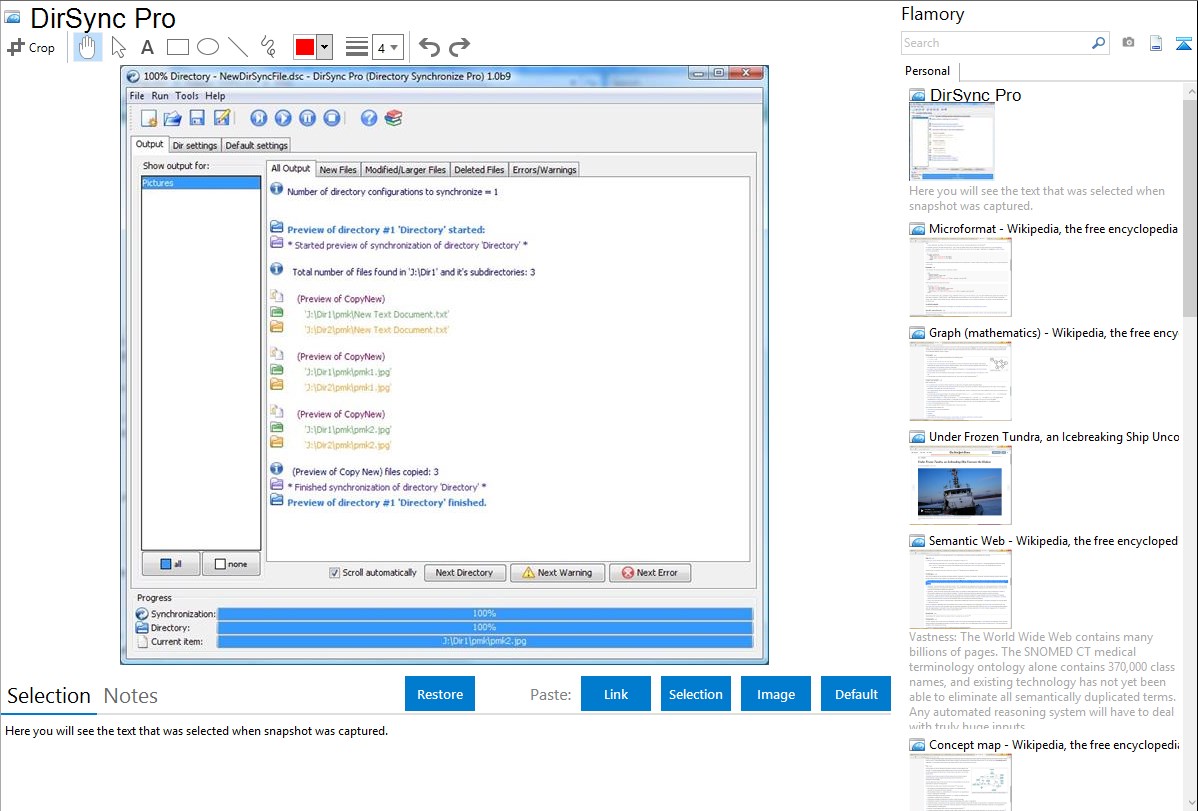Open the Under Frozen Tundra ship thumbnail
Viewport: 1198px width, 811px height.
[x=960, y=485]
